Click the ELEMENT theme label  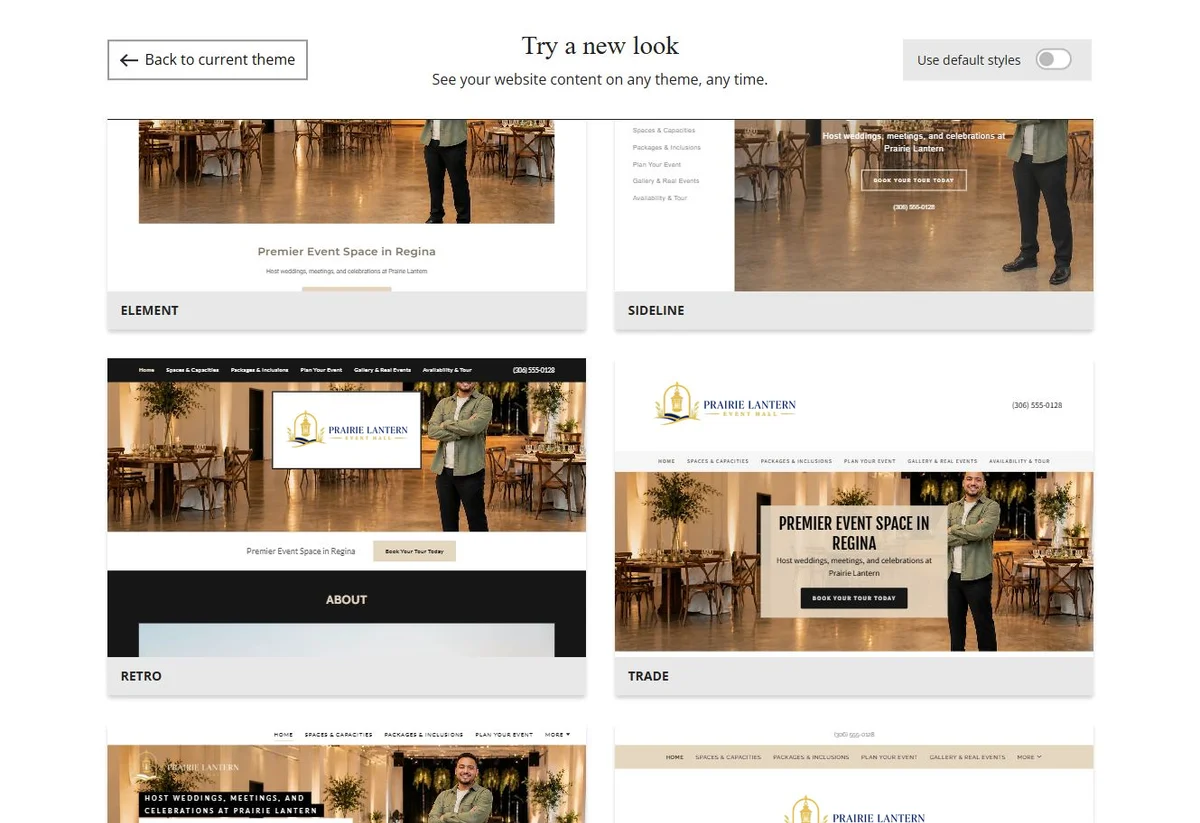(149, 310)
